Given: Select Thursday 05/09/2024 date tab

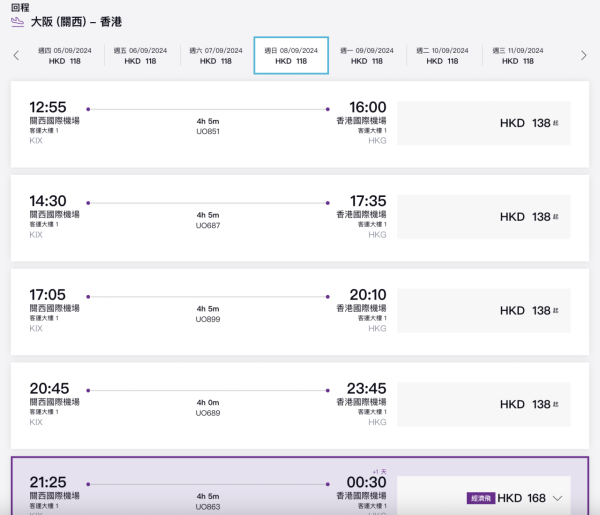Looking at the screenshot, I should (x=65, y=55).
